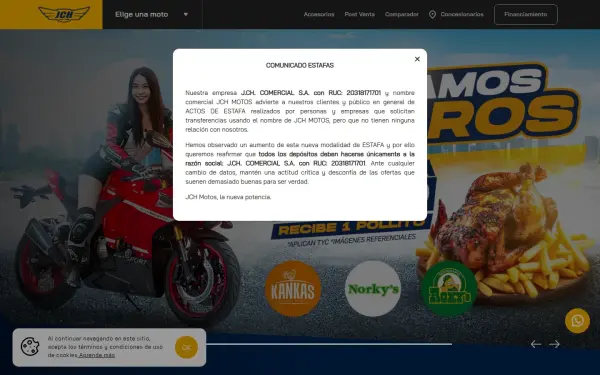Open the Comparador menu link

click(401, 15)
